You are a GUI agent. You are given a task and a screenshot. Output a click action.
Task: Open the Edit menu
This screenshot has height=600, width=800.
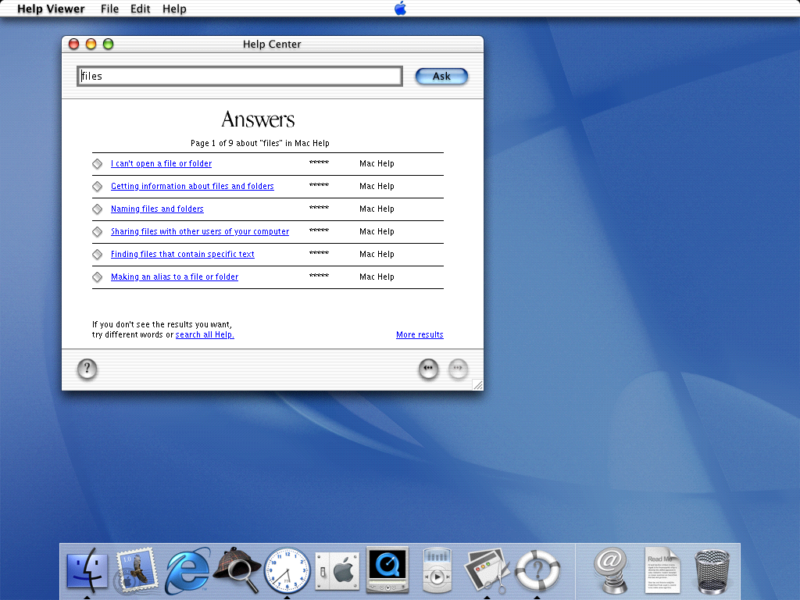140,8
